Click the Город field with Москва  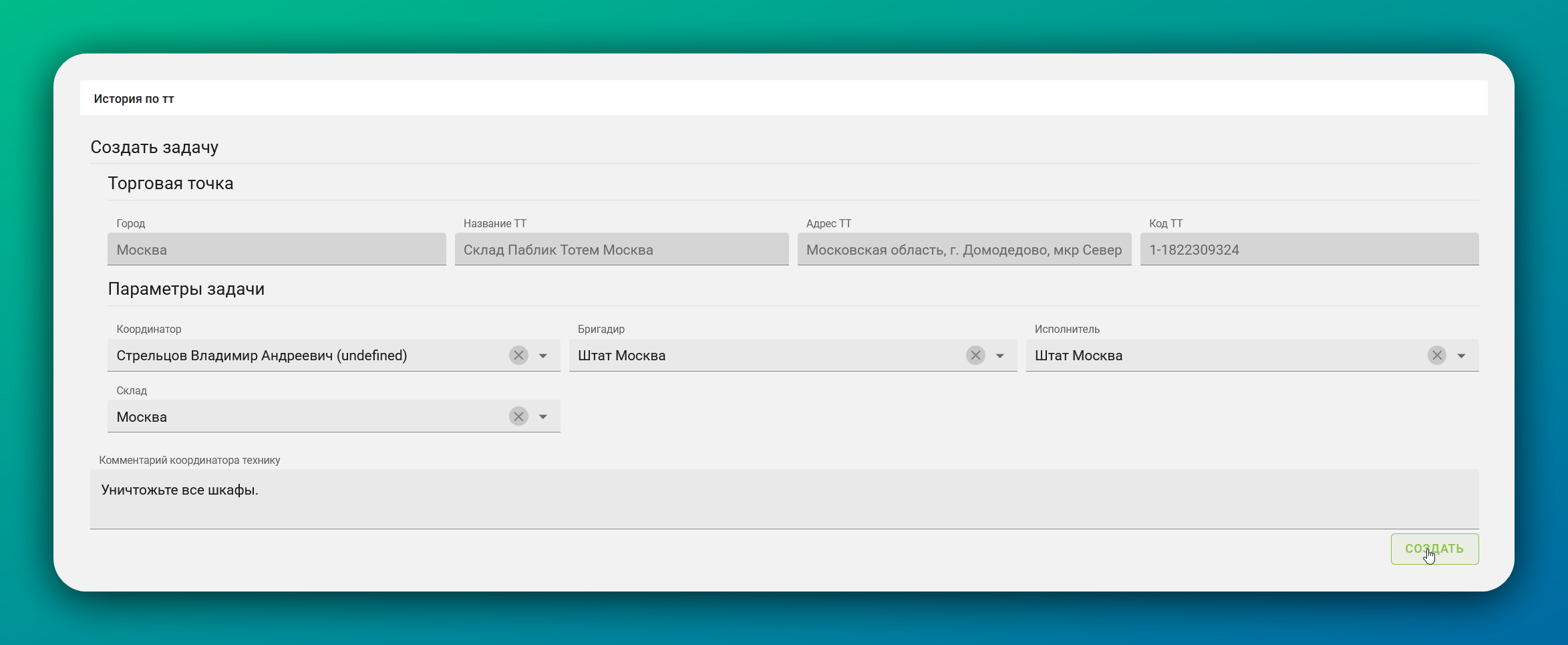277,249
